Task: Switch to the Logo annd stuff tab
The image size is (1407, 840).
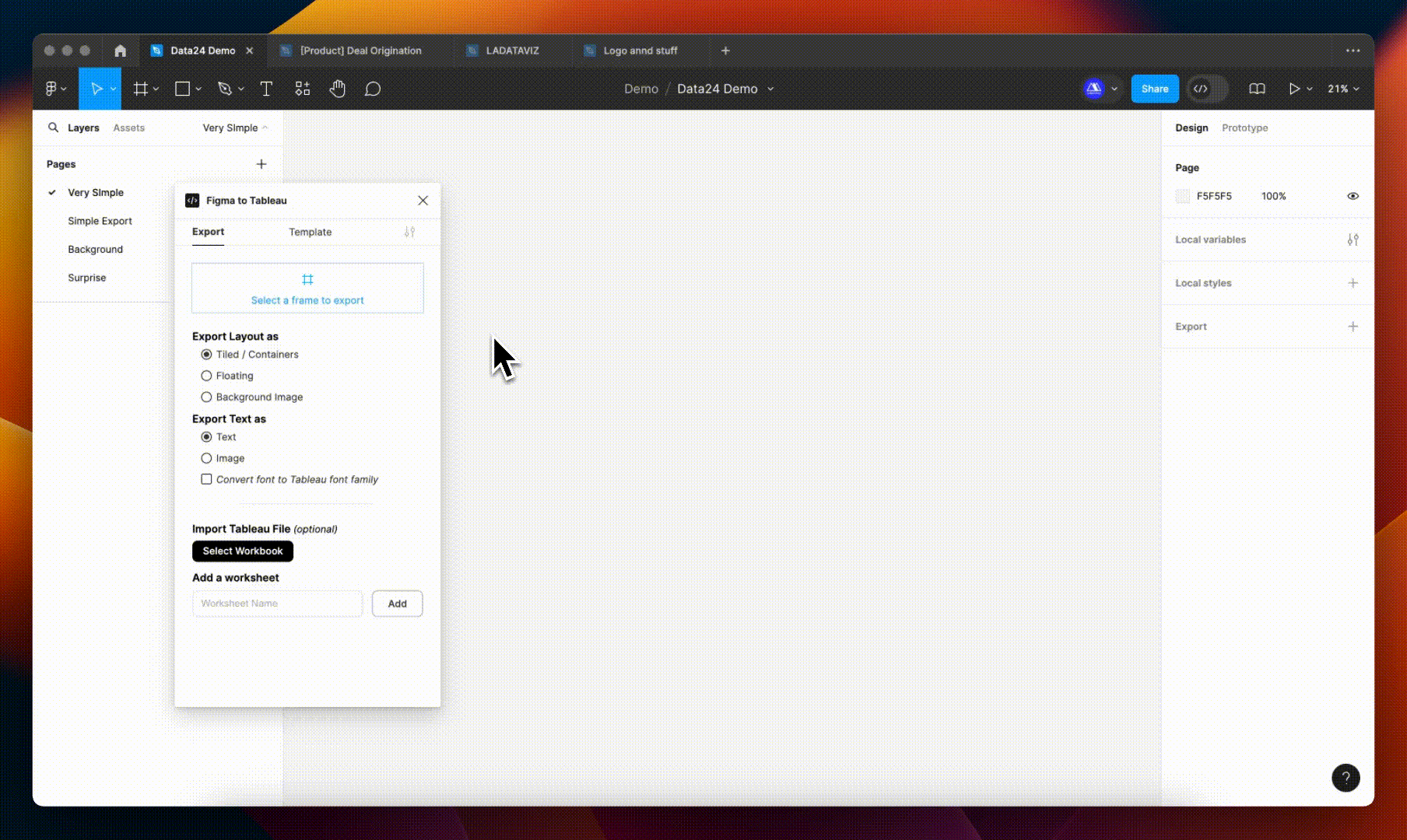Action: [x=640, y=51]
